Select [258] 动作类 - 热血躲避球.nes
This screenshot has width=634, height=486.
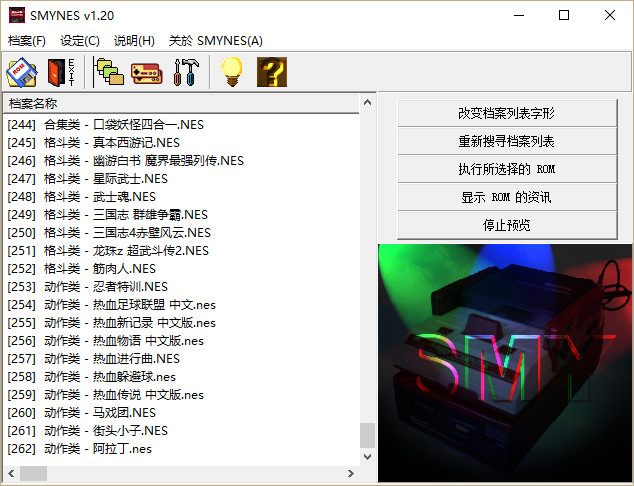[91, 377]
